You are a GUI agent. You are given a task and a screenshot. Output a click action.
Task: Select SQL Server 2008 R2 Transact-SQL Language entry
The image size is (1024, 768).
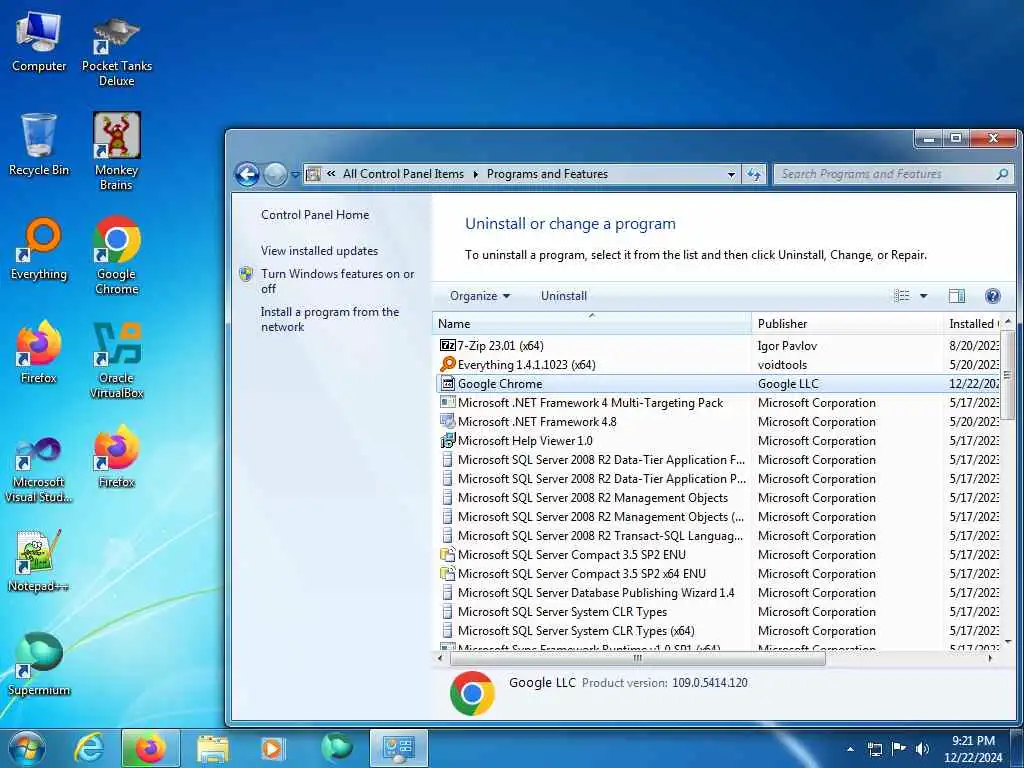pos(716,536)
